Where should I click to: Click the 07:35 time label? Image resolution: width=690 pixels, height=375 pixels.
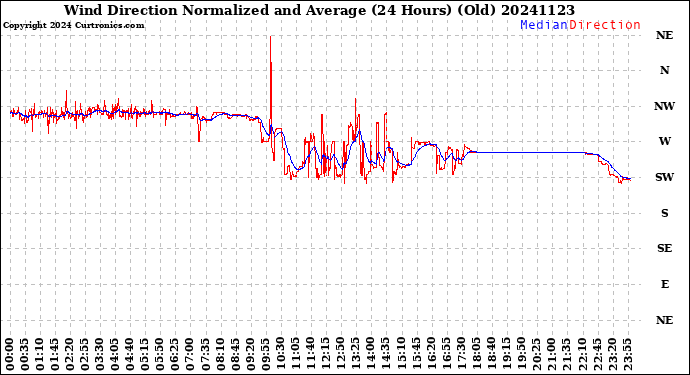click(x=205, y=354)
